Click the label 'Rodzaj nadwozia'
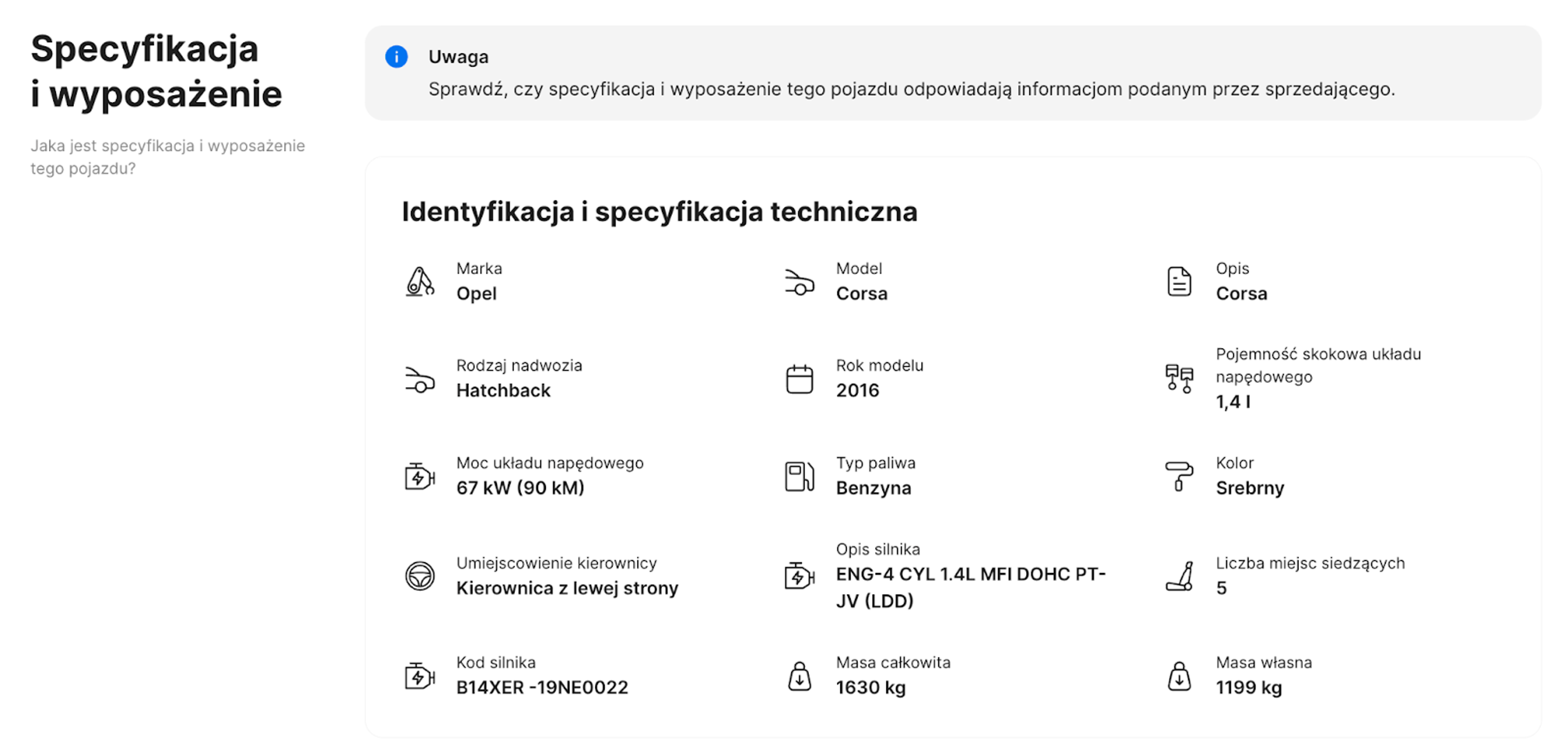 pos(519,365)
